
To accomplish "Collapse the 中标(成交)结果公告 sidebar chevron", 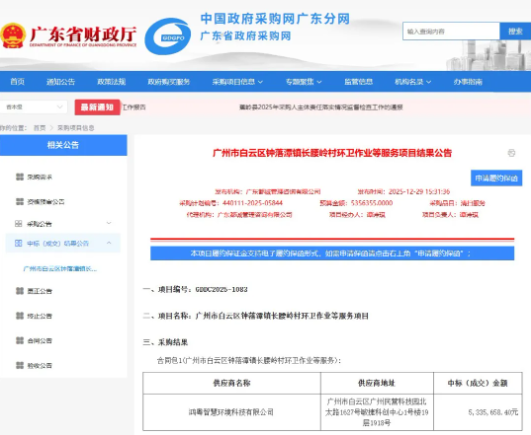I will (x=109, y=243).
